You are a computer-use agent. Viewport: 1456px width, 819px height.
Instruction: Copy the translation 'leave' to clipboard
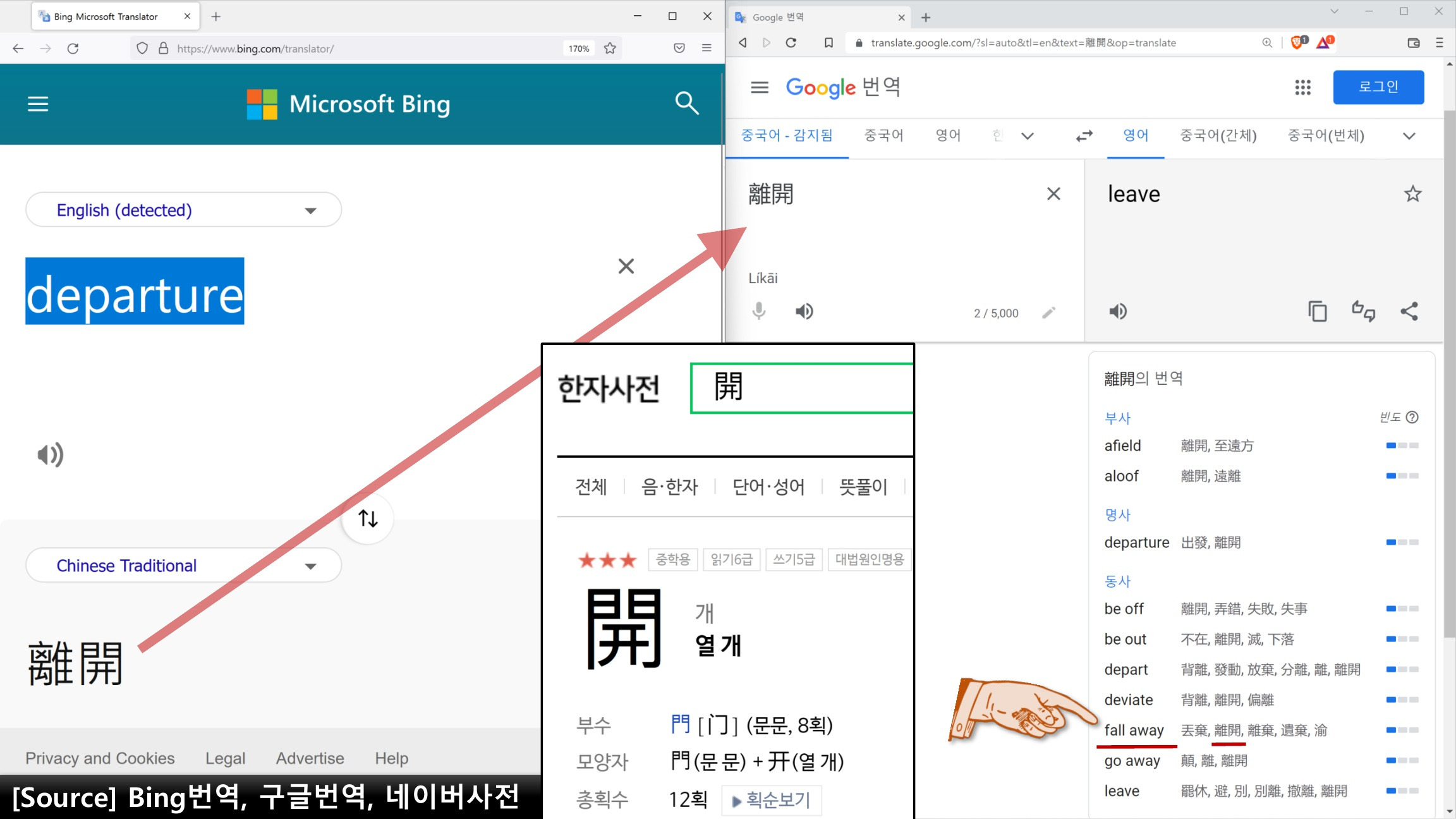pos(1318,312)
